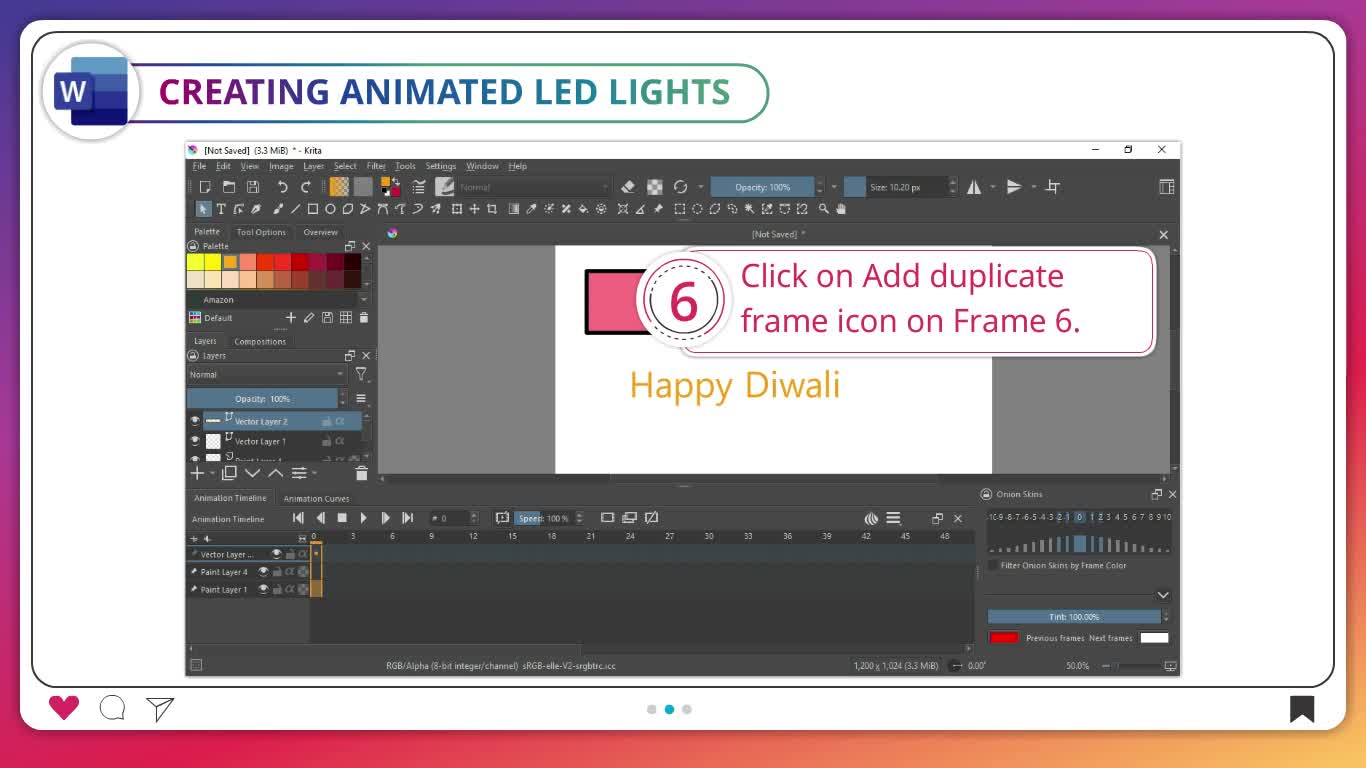Add color to palette plus icon
The image size is (1366, 768).
pyautogui.click(x=291, y=318)
